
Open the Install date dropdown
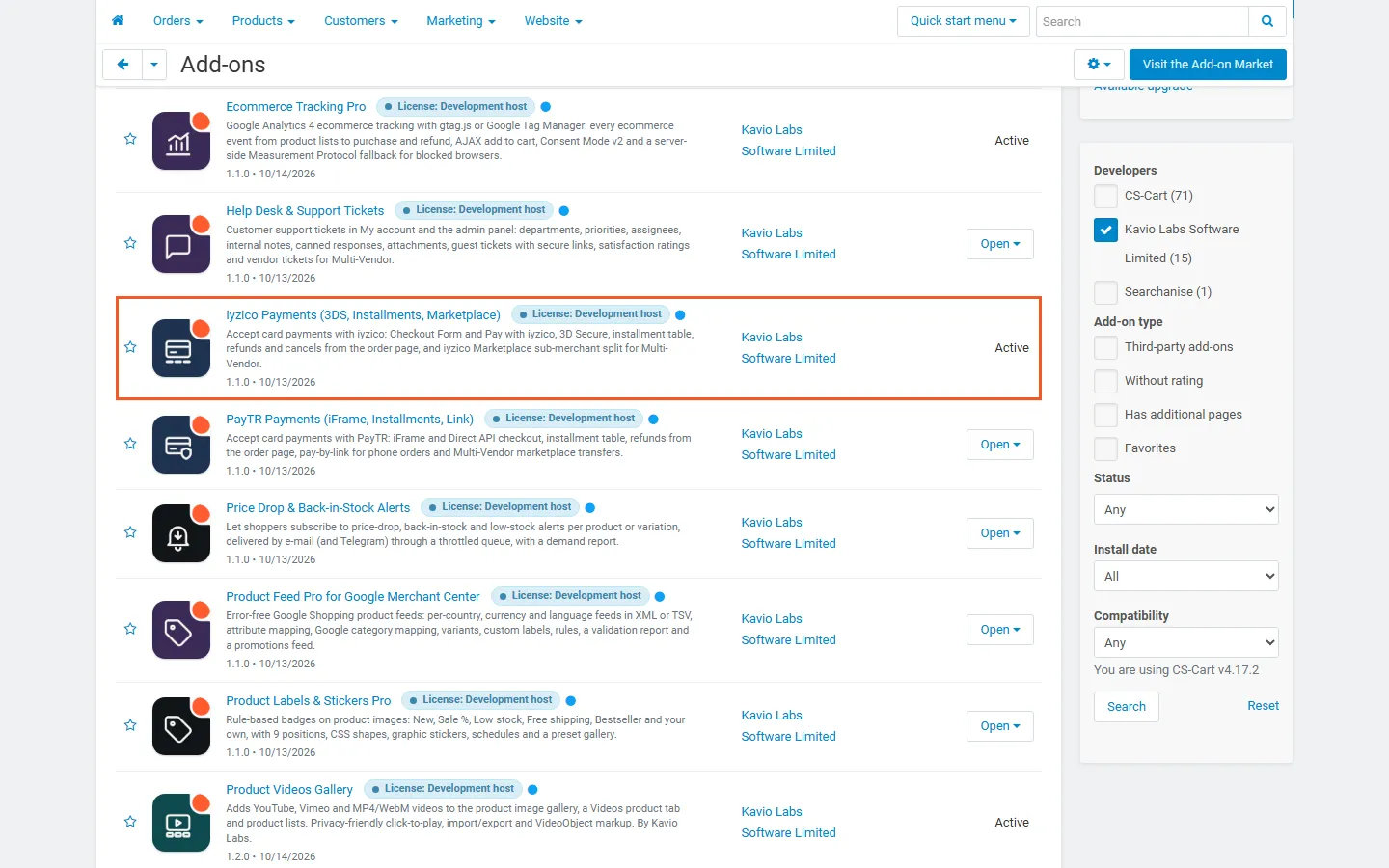[x=1186, y=576]
